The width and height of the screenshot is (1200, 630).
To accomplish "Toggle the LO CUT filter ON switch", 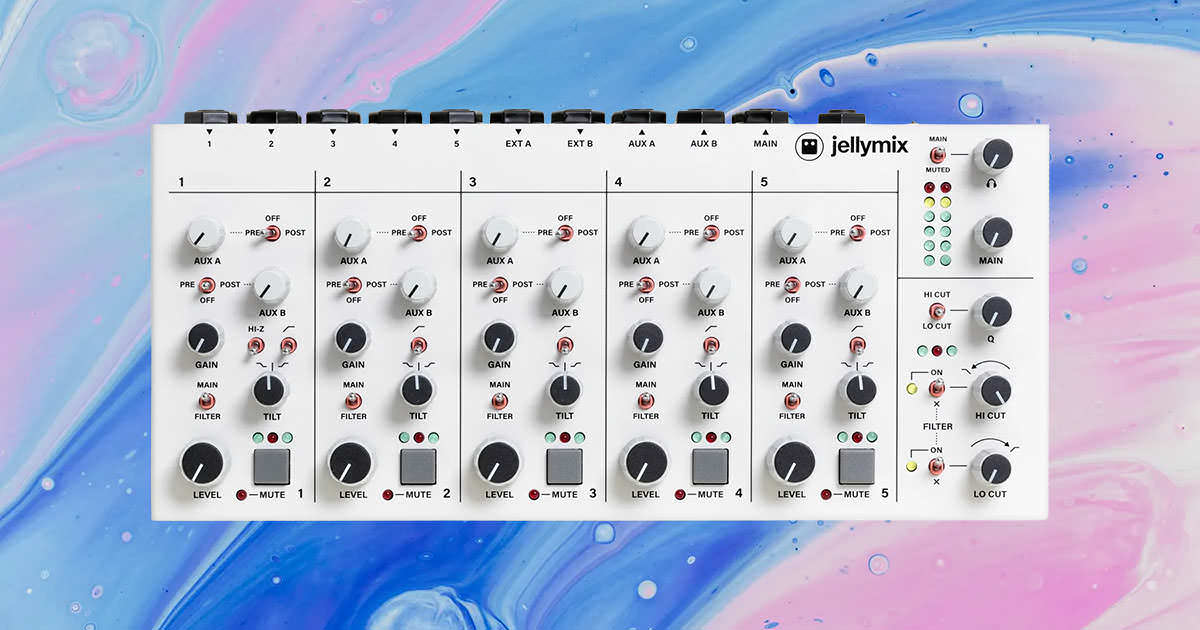I will (x=937, y=466).
